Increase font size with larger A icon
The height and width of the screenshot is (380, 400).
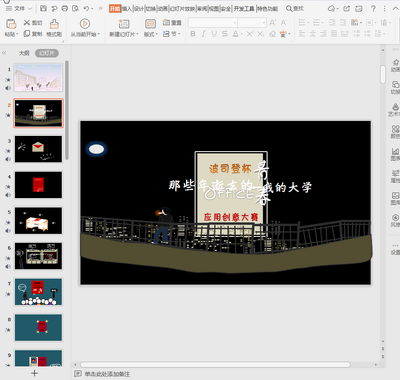272,23
